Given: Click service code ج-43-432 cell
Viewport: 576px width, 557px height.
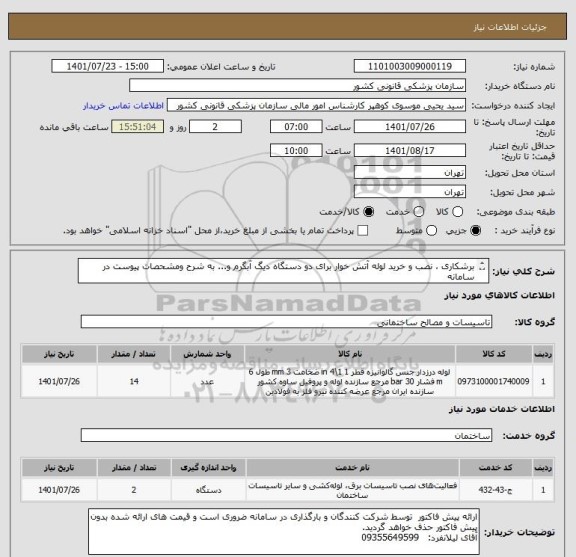Looking at the screenshot, I should 495,490.
